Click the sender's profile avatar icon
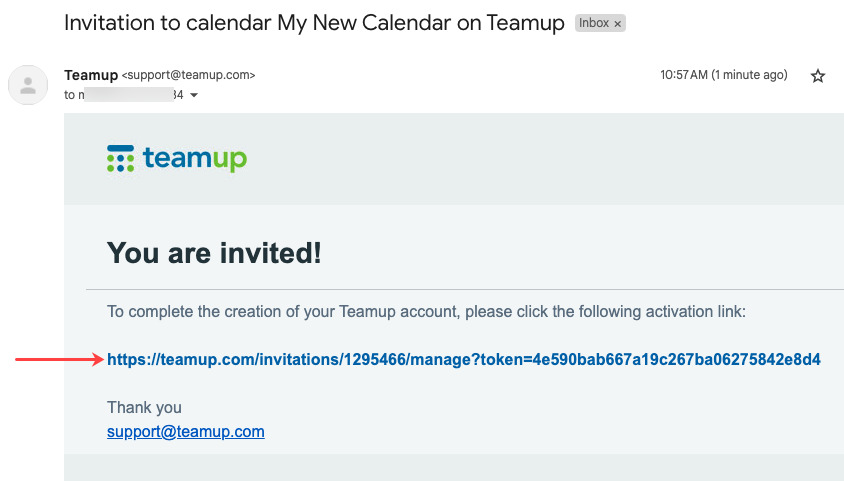This screenshot has height=481, width=844. tap(28, 84)
